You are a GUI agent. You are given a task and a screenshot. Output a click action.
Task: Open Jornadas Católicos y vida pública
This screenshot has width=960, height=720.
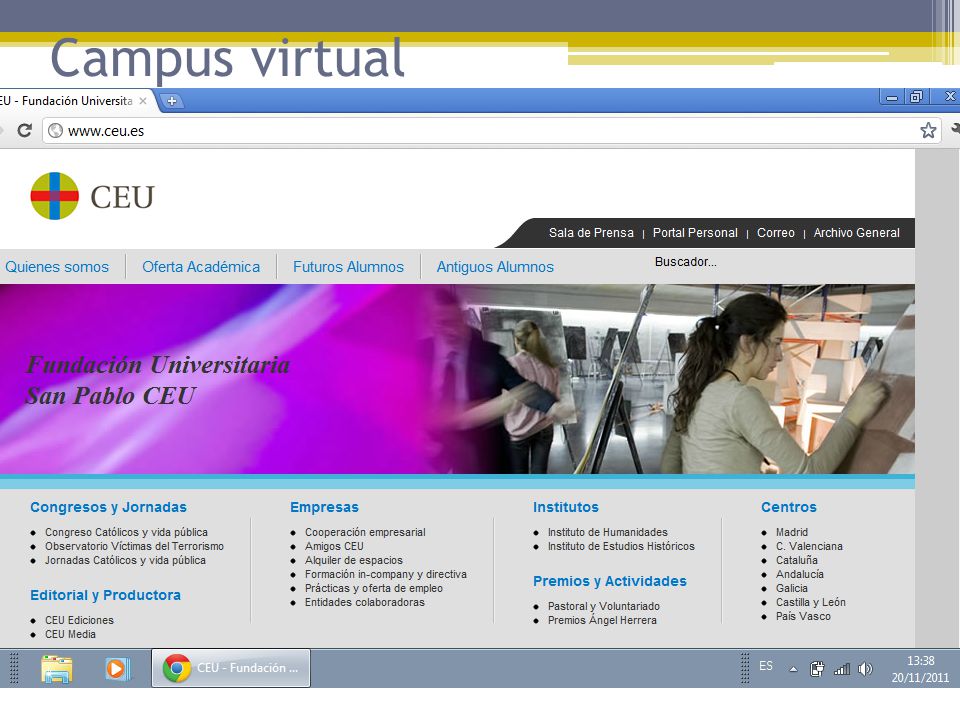(x=125, y=560)
